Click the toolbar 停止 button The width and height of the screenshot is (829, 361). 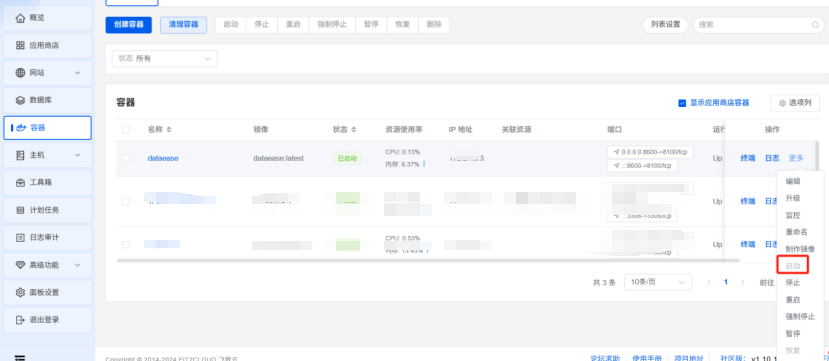tap(262, 25)
